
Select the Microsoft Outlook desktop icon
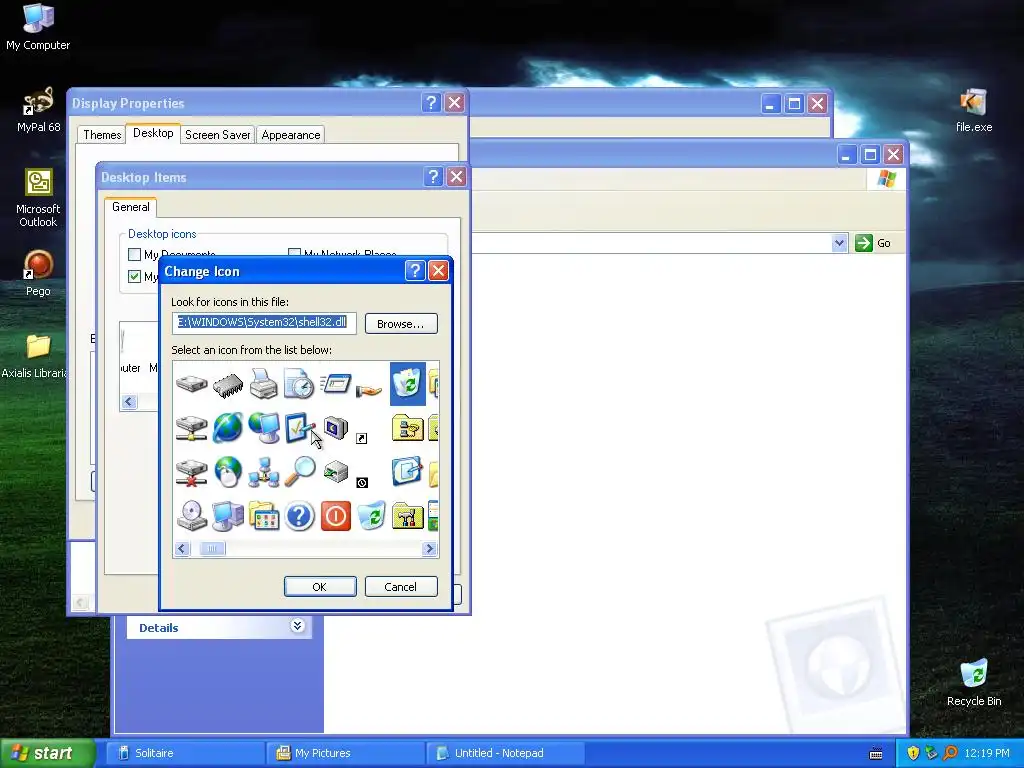(x=38, y=198)
